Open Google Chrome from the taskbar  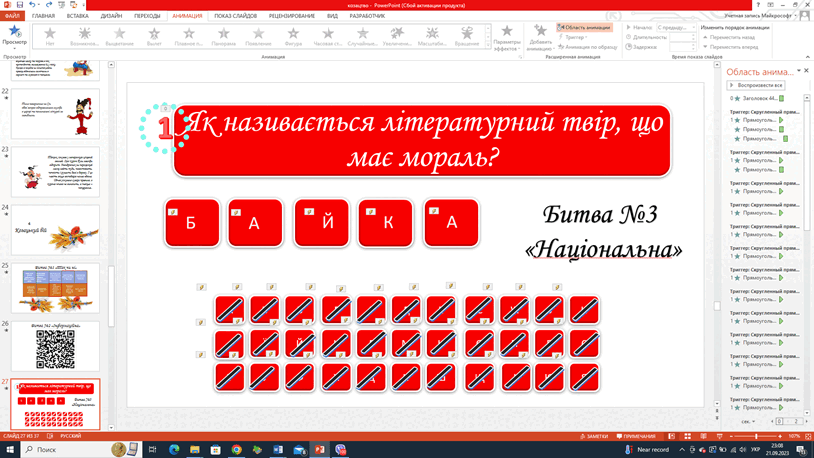(236, 450)
